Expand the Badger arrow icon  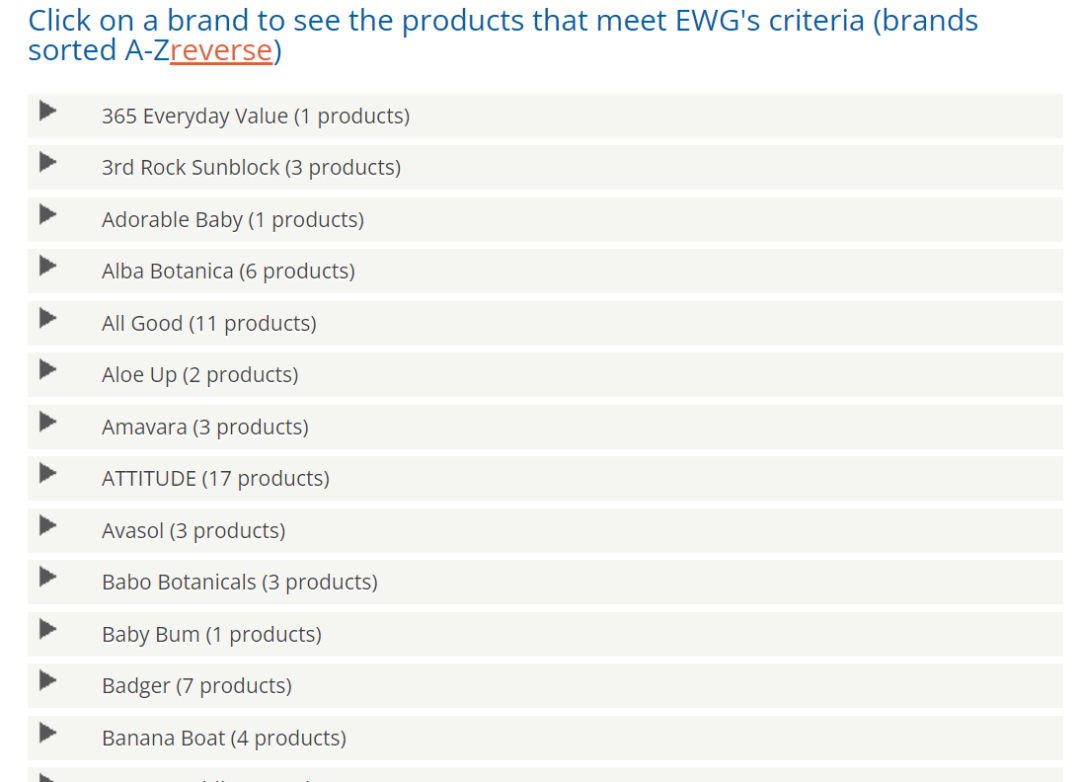(x=48, y=681)
